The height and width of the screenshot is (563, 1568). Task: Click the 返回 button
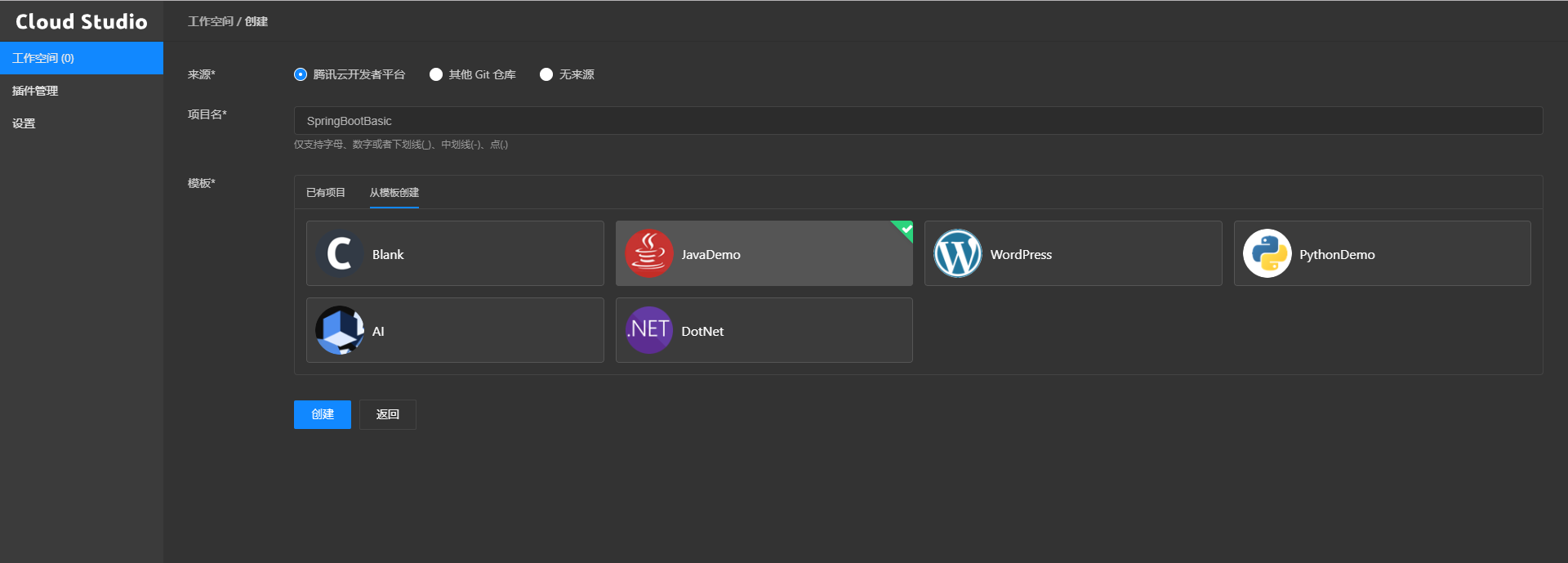(388, 414)
